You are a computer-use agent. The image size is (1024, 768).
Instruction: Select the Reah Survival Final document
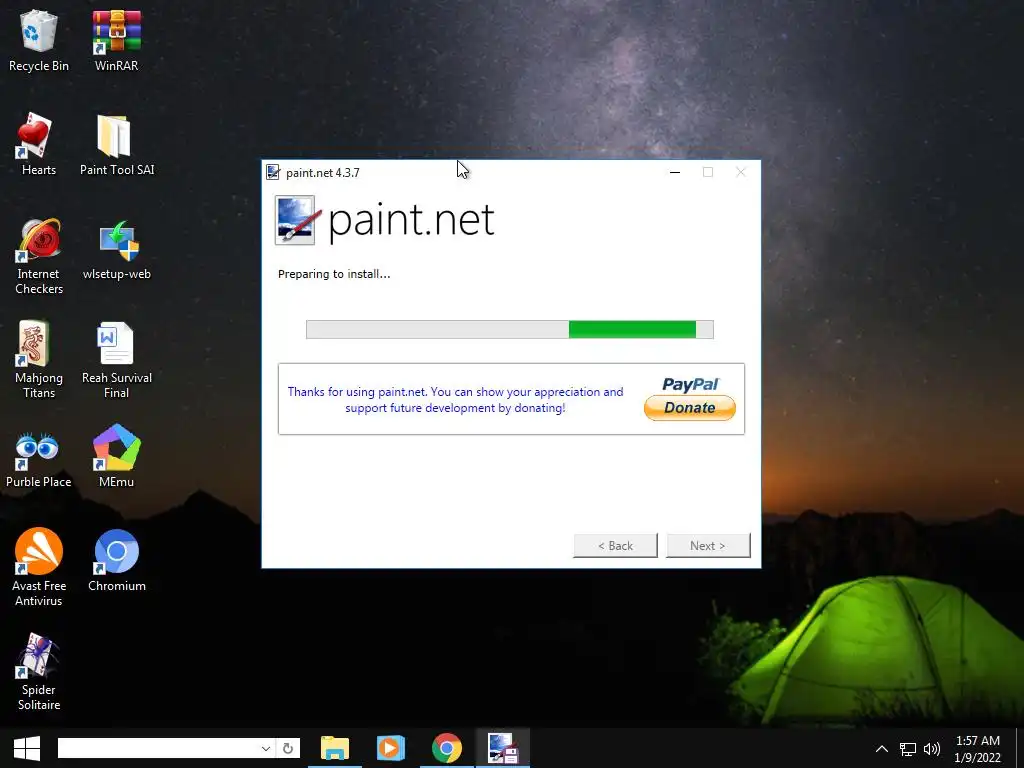pos(117,359)
